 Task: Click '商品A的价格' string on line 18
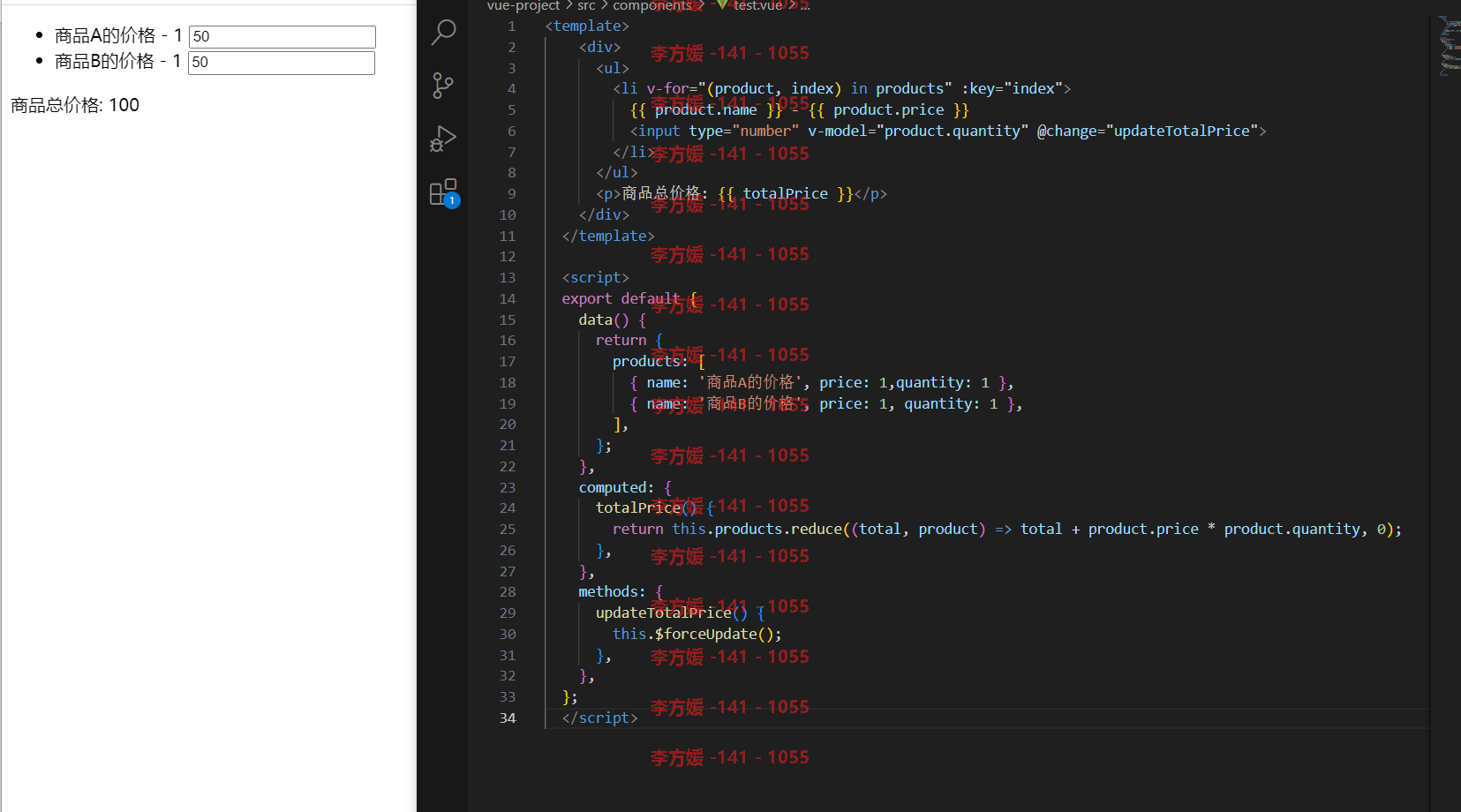(x=749, y=383)
